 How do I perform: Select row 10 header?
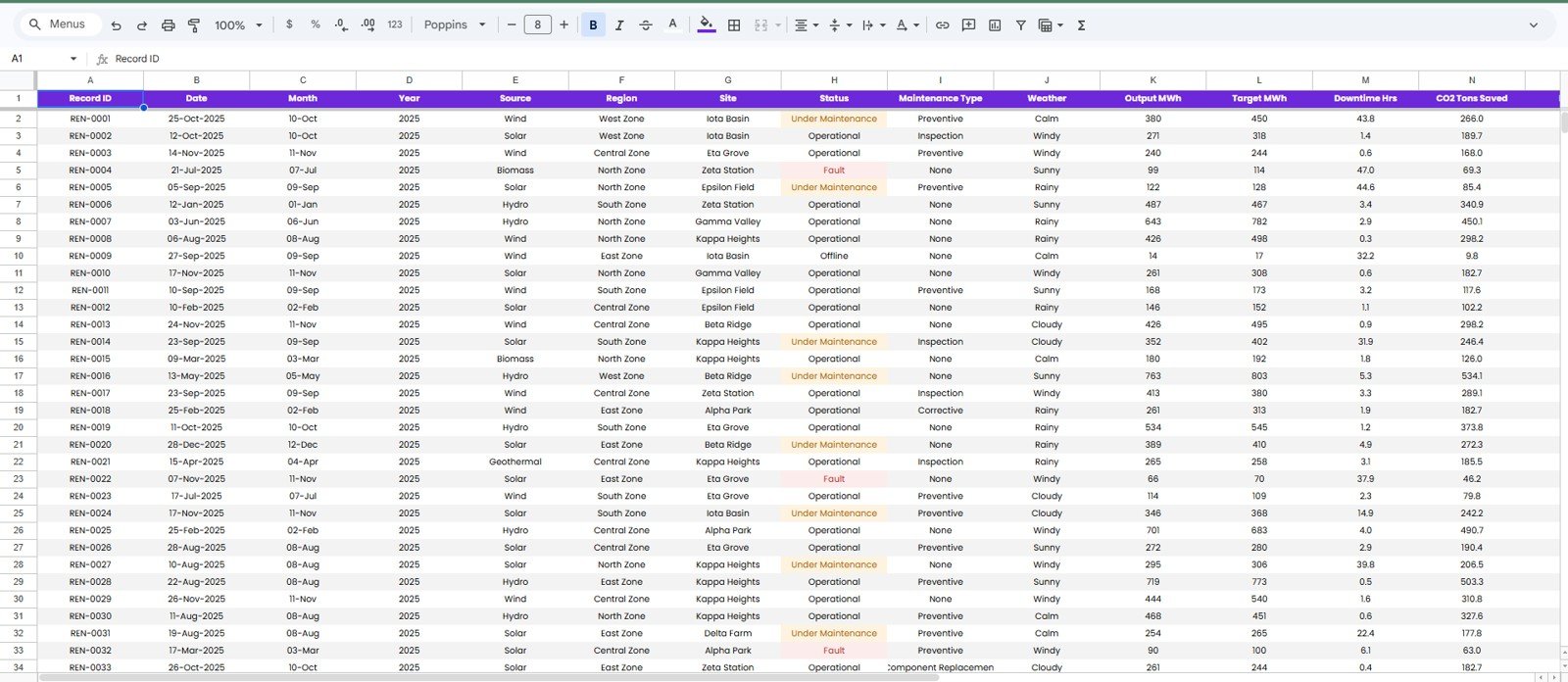coord(19,256)
